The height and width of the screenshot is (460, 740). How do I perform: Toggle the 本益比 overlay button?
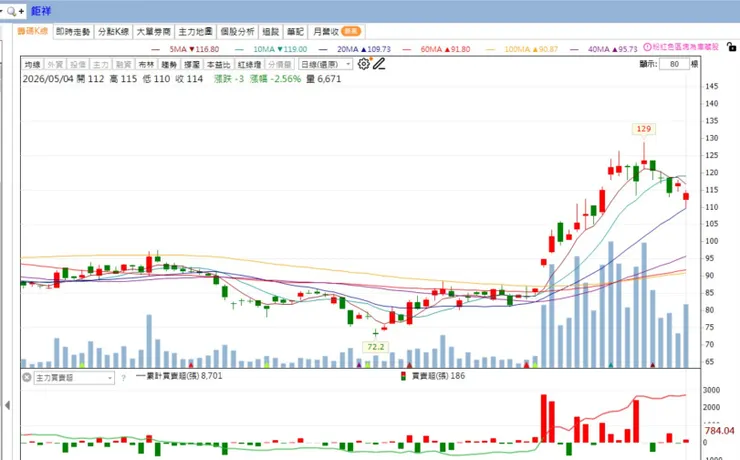click(x=219, y=64)
